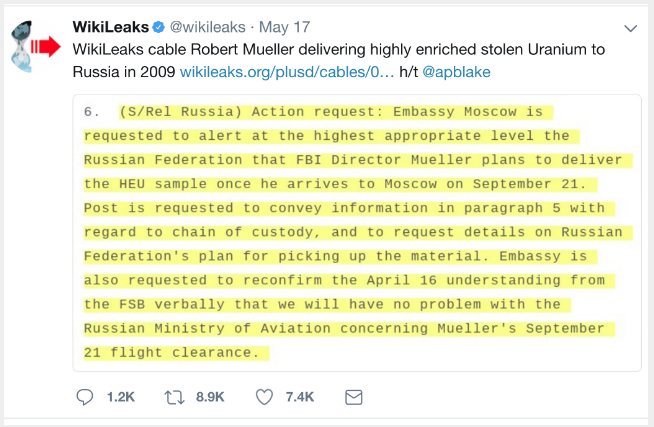Viewport: 654px width, 427px height.
Task: Click the 8.9K retweet count
Action: (210, 397)
